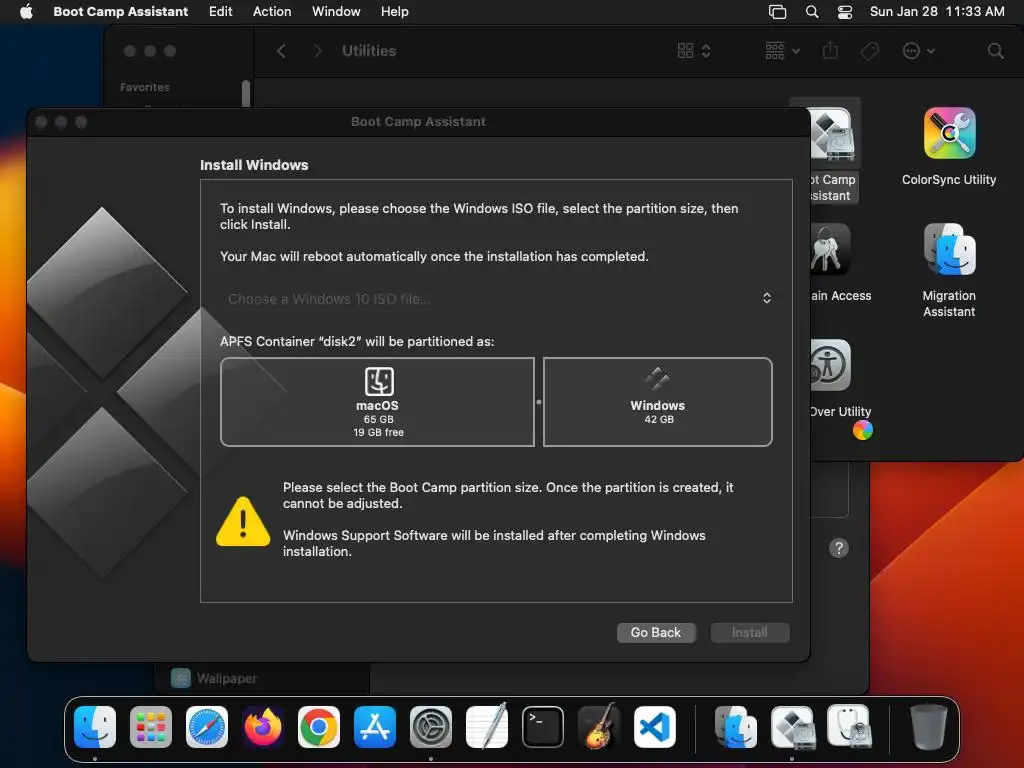Screen dimensions: 1024x768
Task: Open Visual Studio Code from the Dock
Action: pos(654,726)
